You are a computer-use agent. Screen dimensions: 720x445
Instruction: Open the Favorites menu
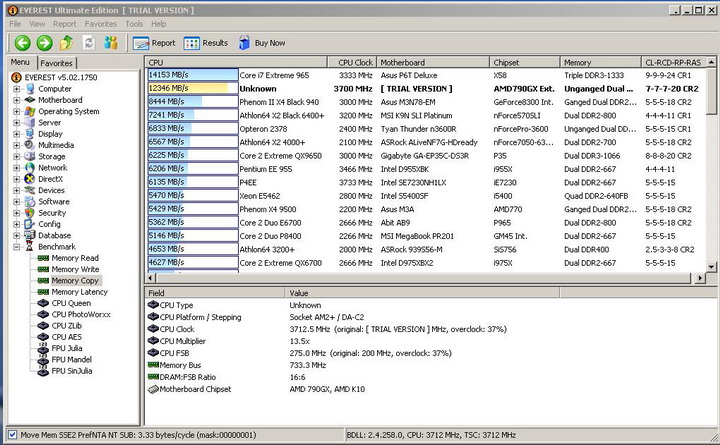(101, 24)
